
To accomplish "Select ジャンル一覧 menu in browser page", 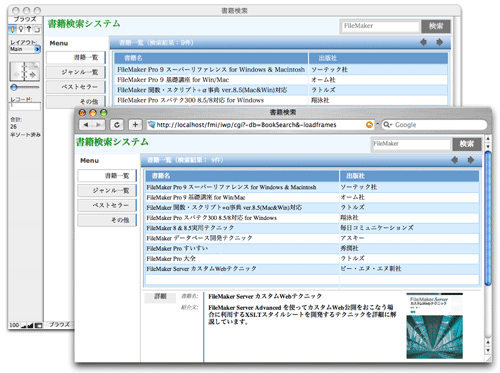I will [107, 190].
